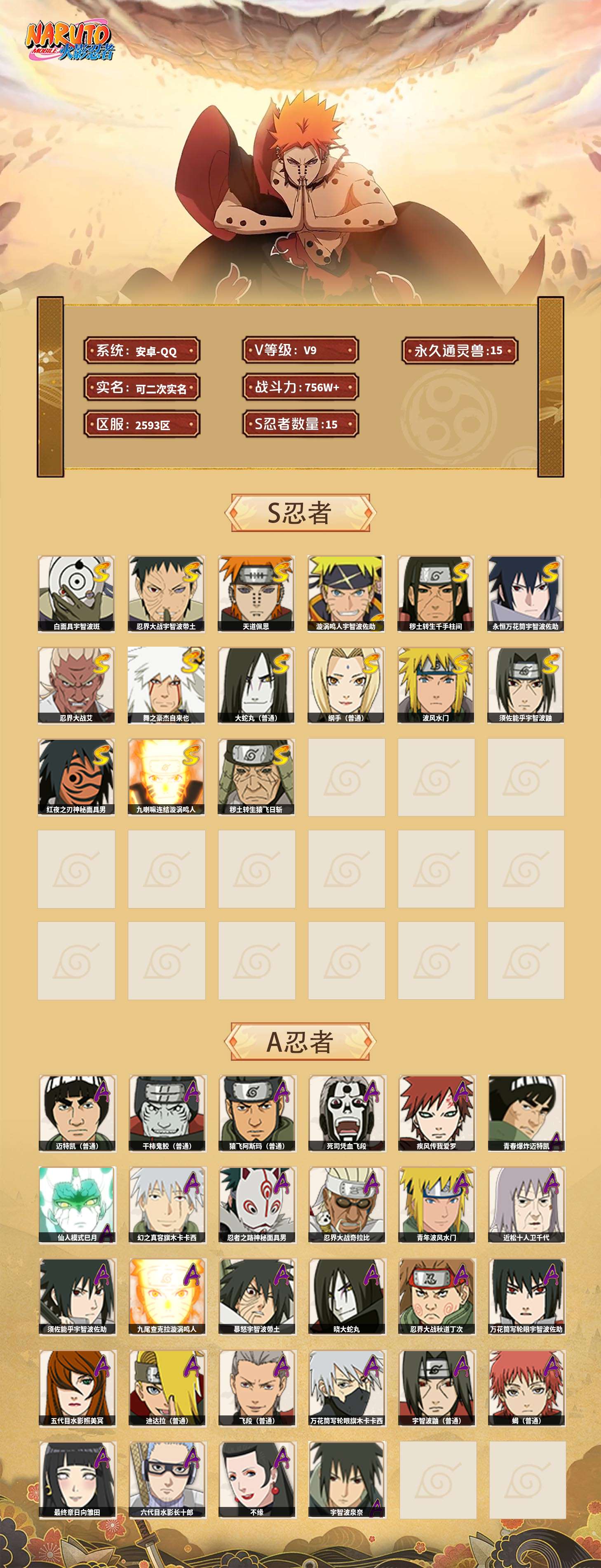
Task: Select the 须佐能乎宇智波鼬 S-ninja thumbnail
Action: tap(526, 685)
